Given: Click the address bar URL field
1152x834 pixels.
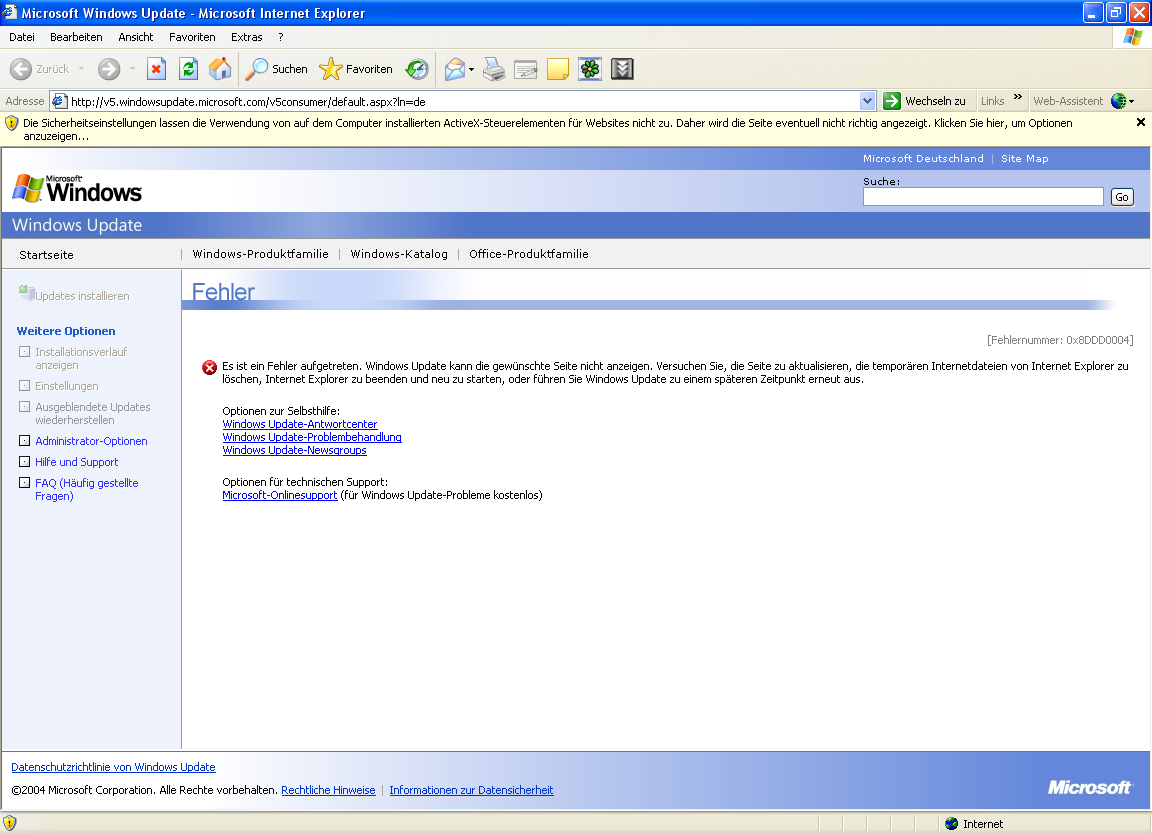Looking at the screenshot, I should [463, 101].
